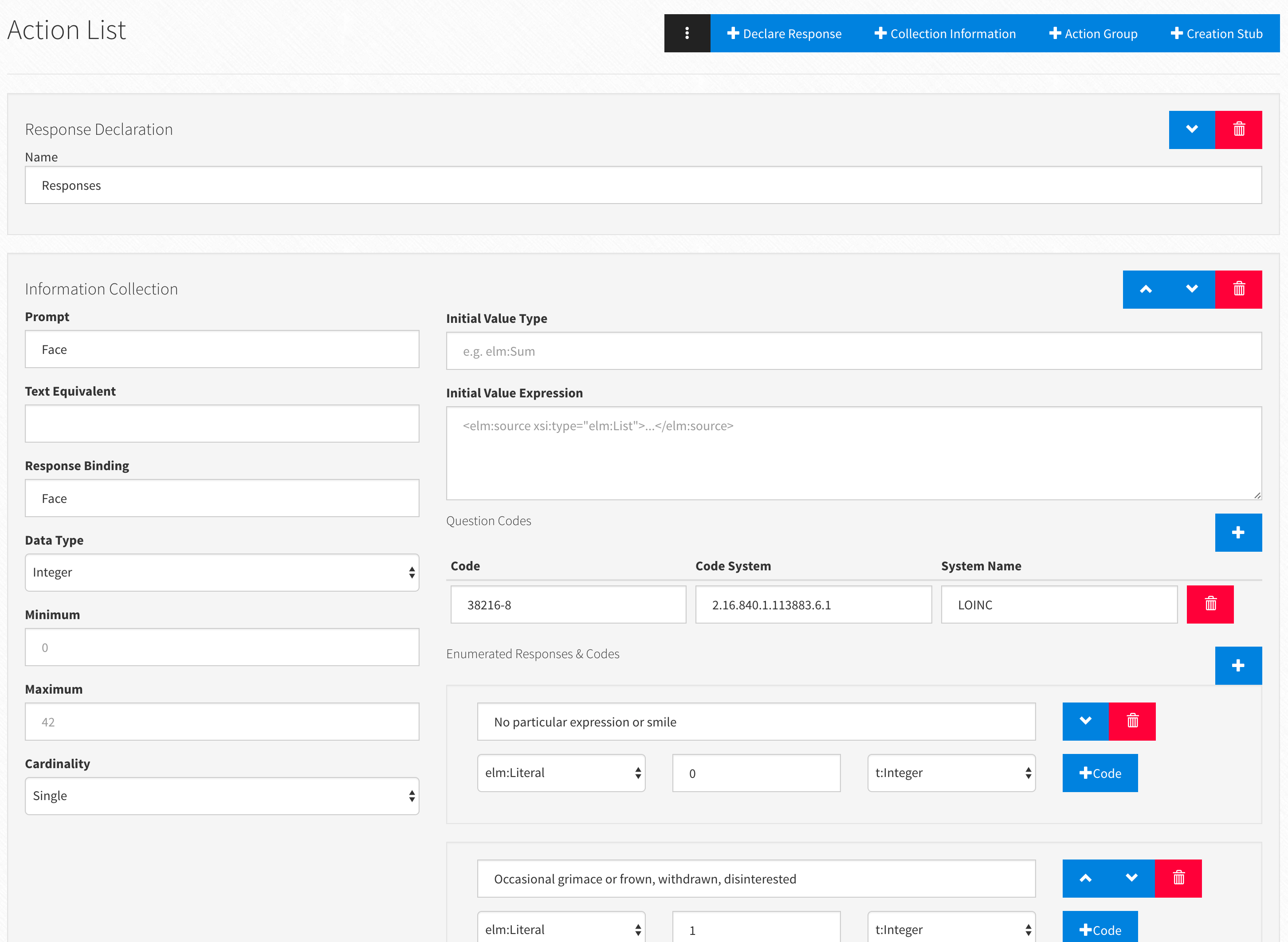Click the Action Group button
The height and width of the screenshot is (942, 1288).
pyautogui.click(x=1092, y=33)
